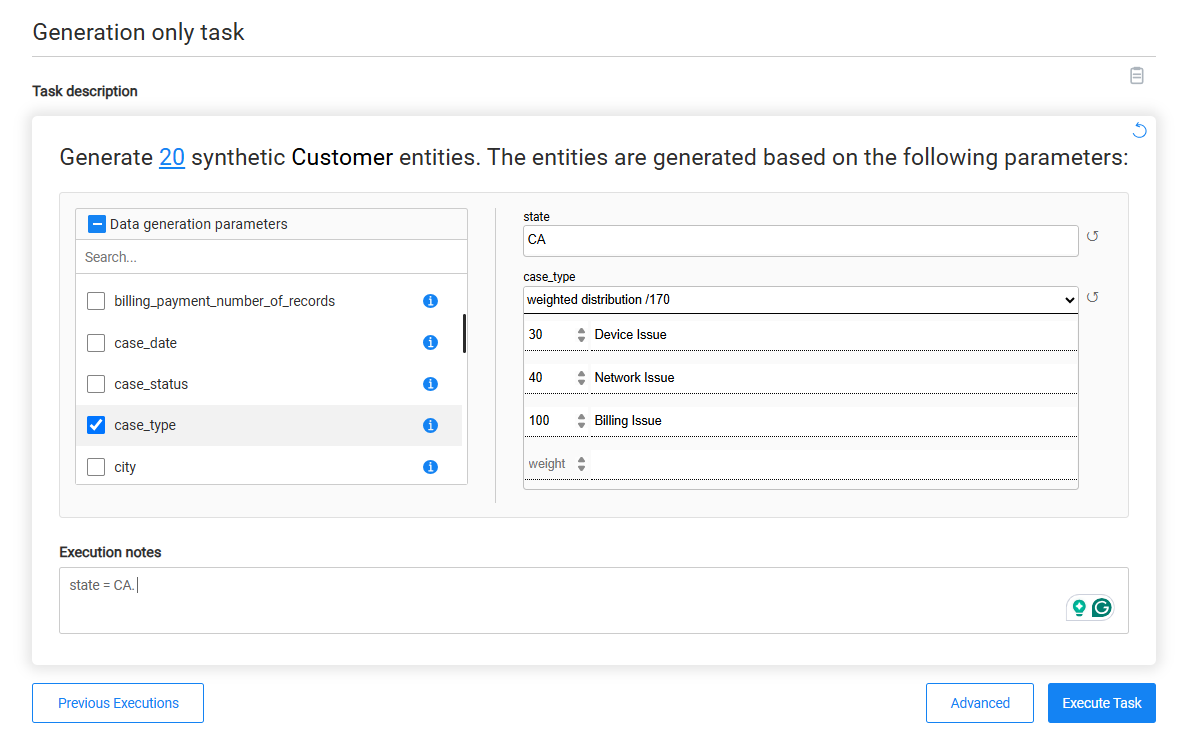
Task: Focus the parameters Search field
Action: click(x=272, y=257)
